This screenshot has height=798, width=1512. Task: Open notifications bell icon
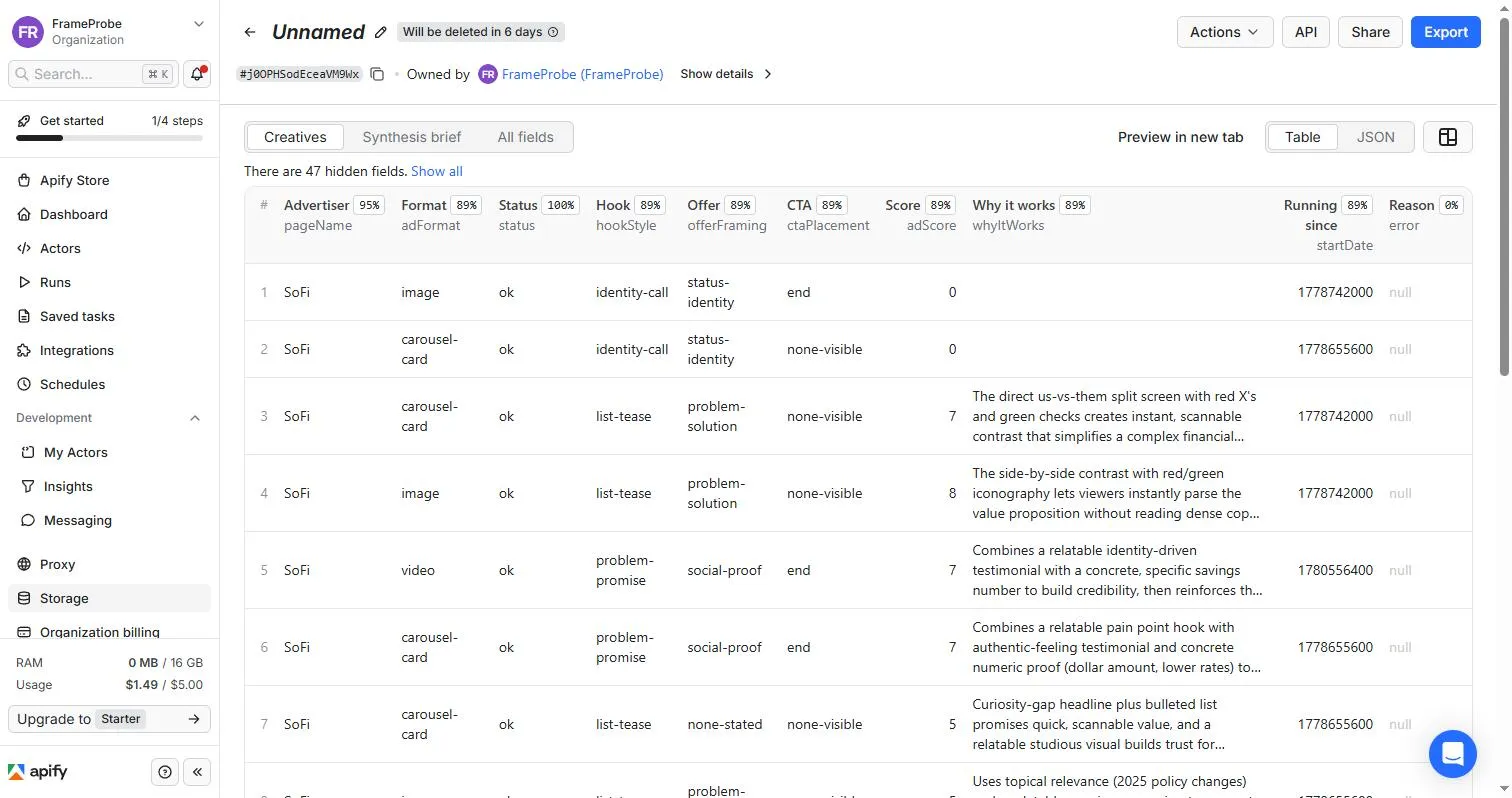tap(197, 74)
